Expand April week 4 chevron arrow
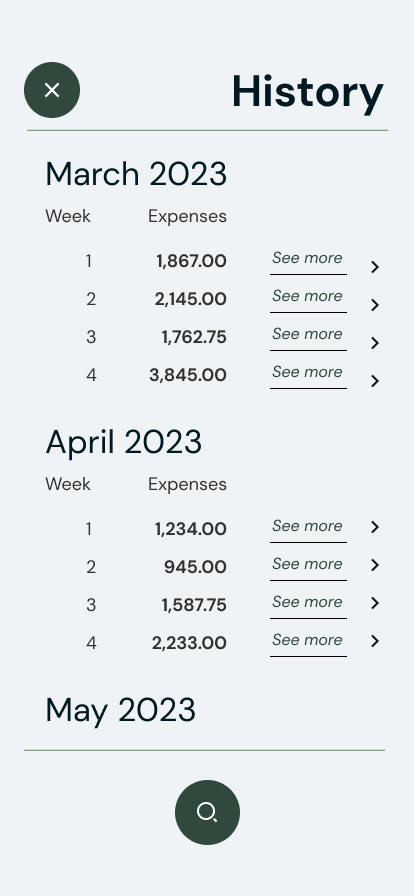The width and height of the screenshot is (414, 896). point(375,641)
